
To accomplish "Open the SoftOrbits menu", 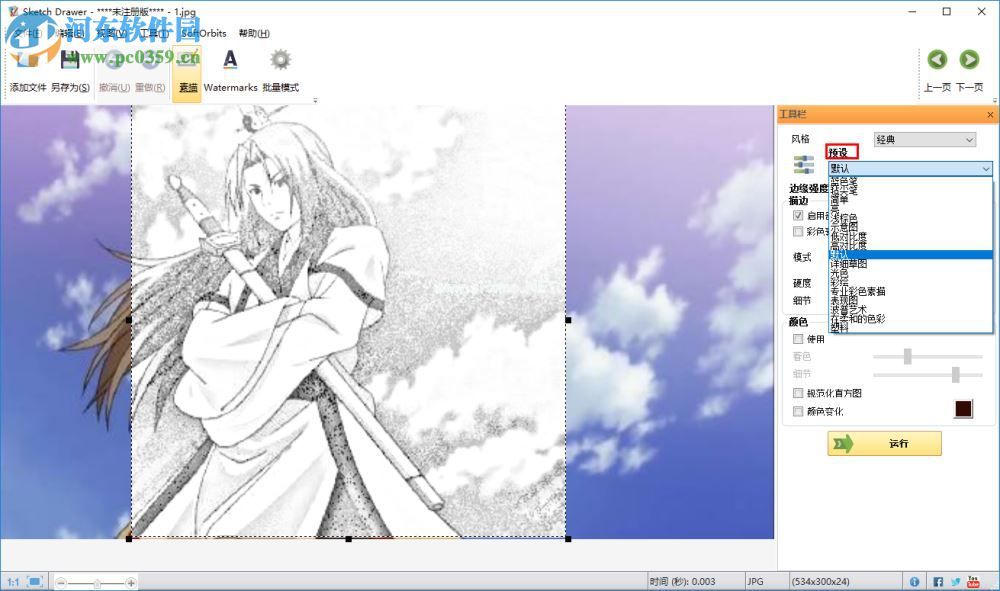I will [204, 33].
